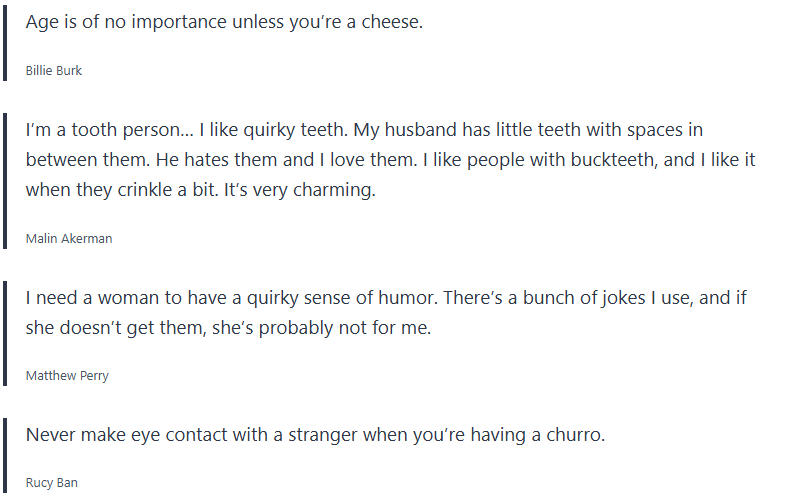Click the quote about age and cheese

224,22
